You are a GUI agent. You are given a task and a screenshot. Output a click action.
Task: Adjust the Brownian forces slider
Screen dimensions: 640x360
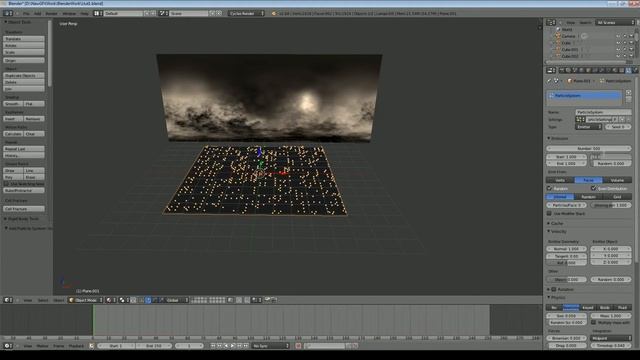567,338
